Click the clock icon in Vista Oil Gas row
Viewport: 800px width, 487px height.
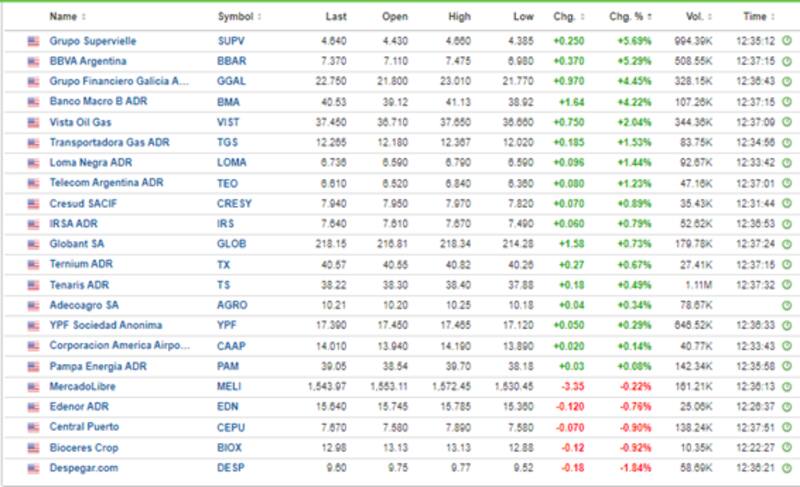click(786, 122)
